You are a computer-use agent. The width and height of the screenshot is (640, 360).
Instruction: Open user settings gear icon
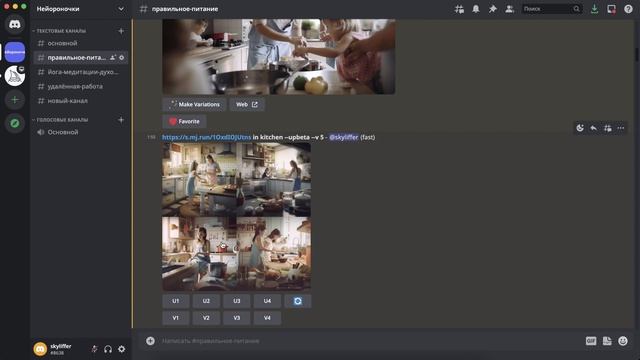122,349
